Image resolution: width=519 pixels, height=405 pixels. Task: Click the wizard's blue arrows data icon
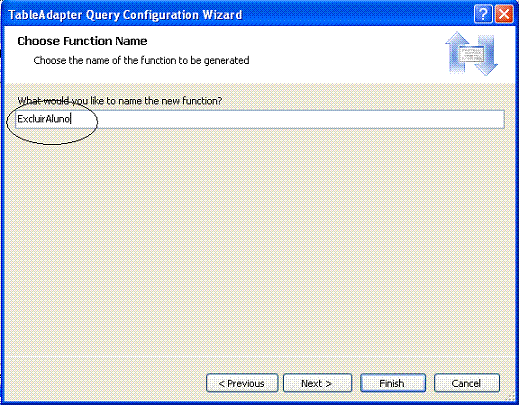471,53
